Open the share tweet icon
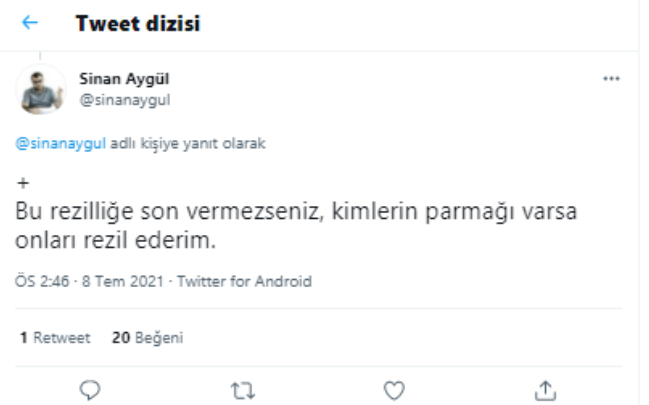 (x=545, y=389)
